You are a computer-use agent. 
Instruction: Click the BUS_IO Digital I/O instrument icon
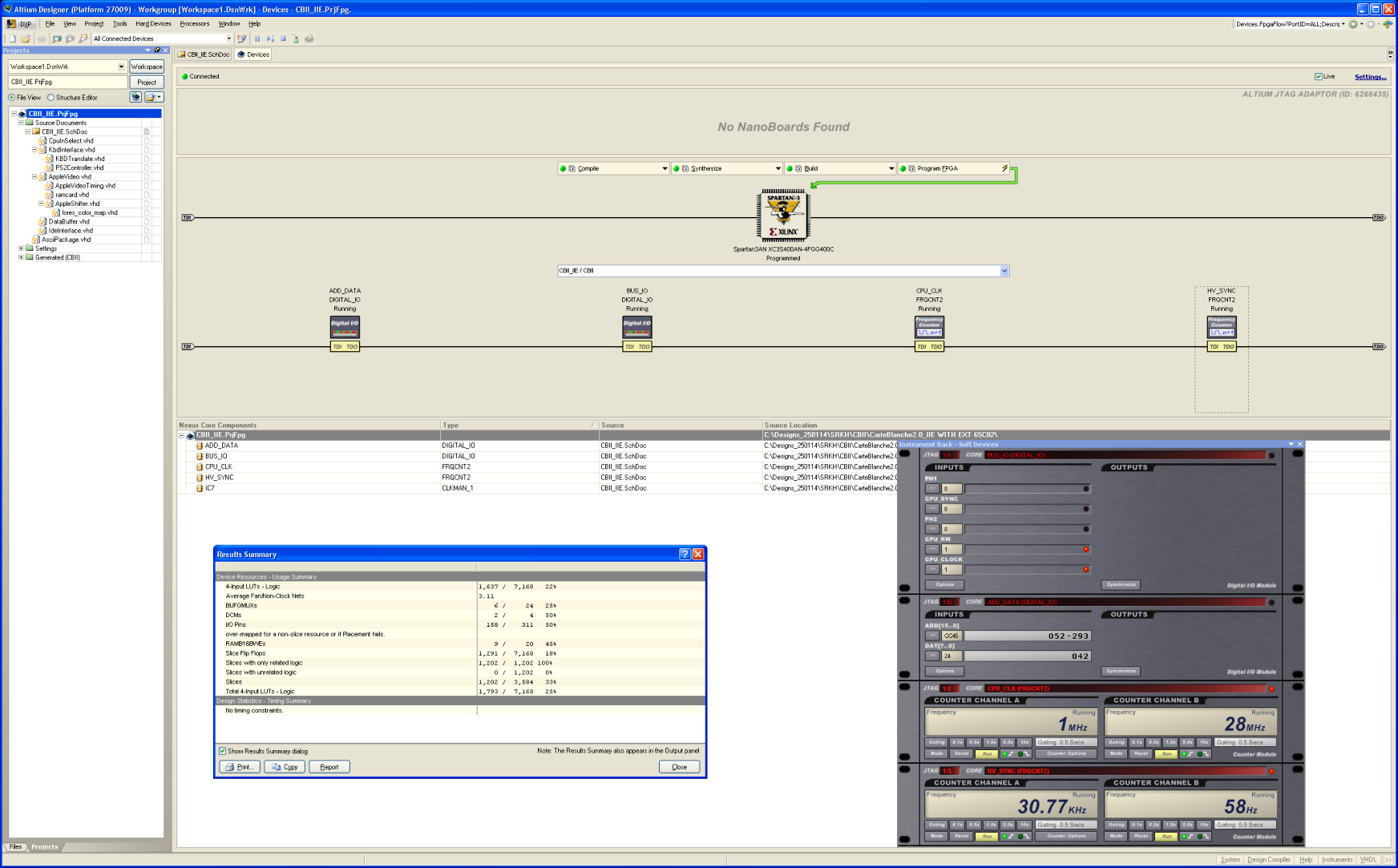coord(637,327)
